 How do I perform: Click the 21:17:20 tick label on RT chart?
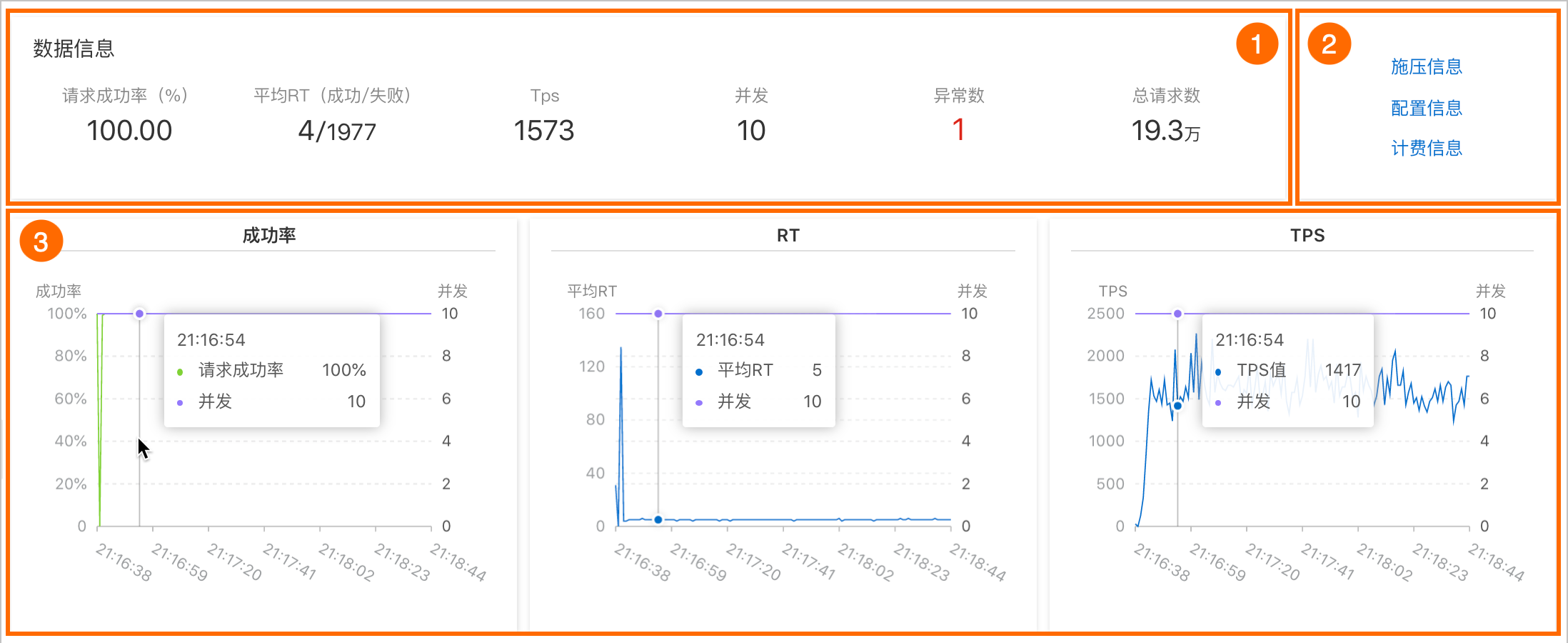click(x=753, y=562)
